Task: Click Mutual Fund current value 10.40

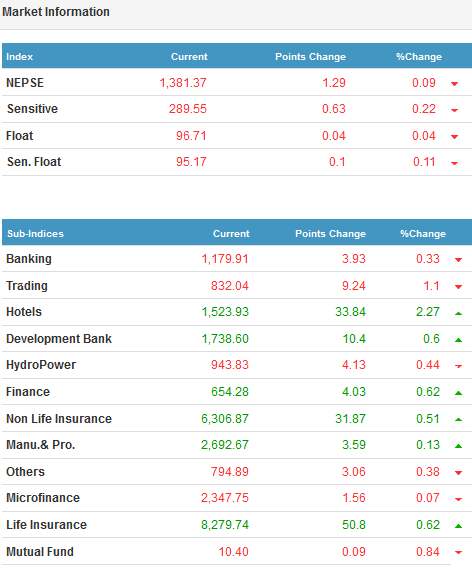Action: point(233,552)
